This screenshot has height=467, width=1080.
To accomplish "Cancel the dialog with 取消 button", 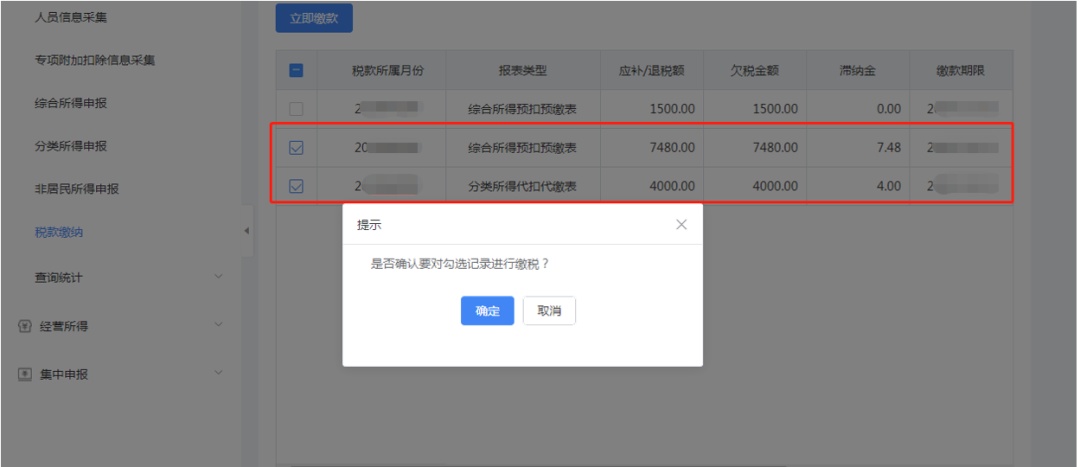I will pyautogui.click(x=549, y=311).
